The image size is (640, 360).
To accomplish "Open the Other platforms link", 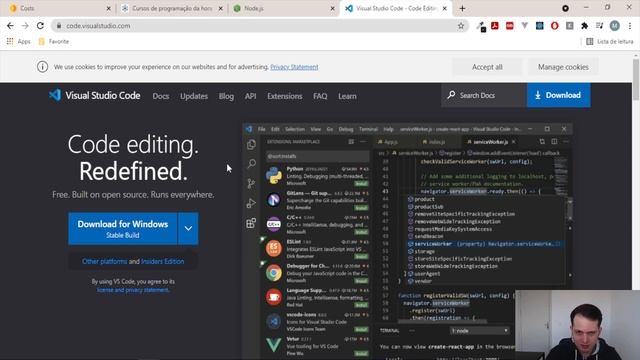I will (x=104, y=261).
